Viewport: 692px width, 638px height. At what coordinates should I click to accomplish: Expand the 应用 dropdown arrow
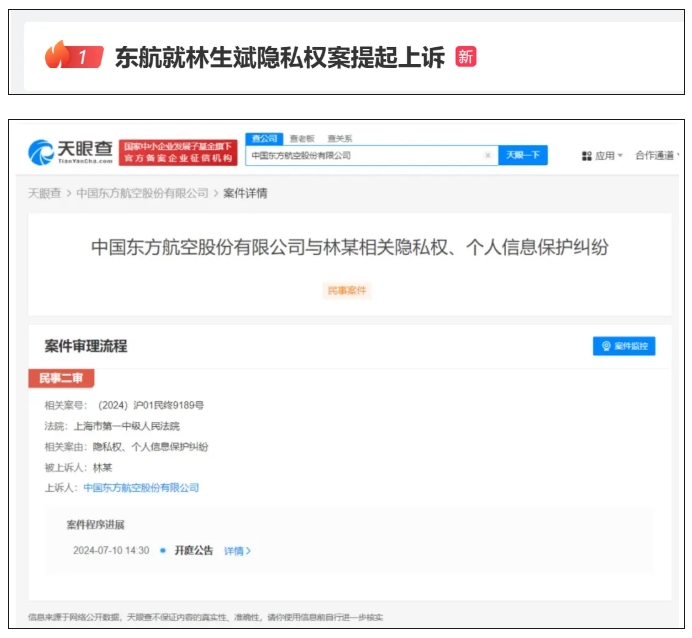pos(620,155)
